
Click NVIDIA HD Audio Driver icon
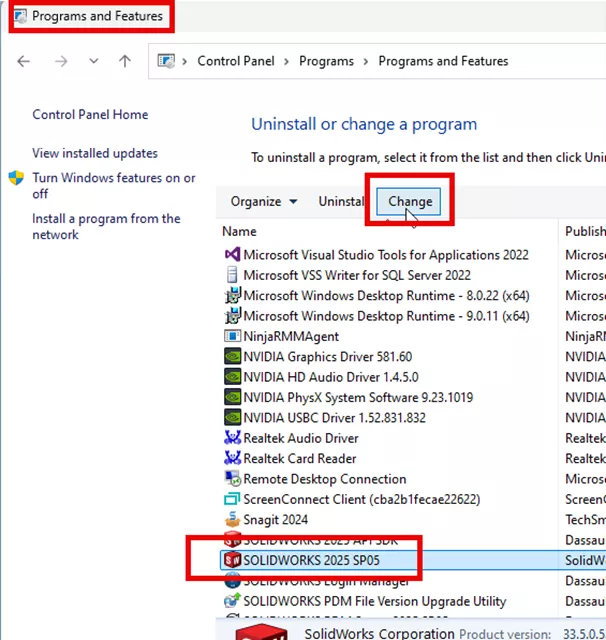tap(232, 377)
